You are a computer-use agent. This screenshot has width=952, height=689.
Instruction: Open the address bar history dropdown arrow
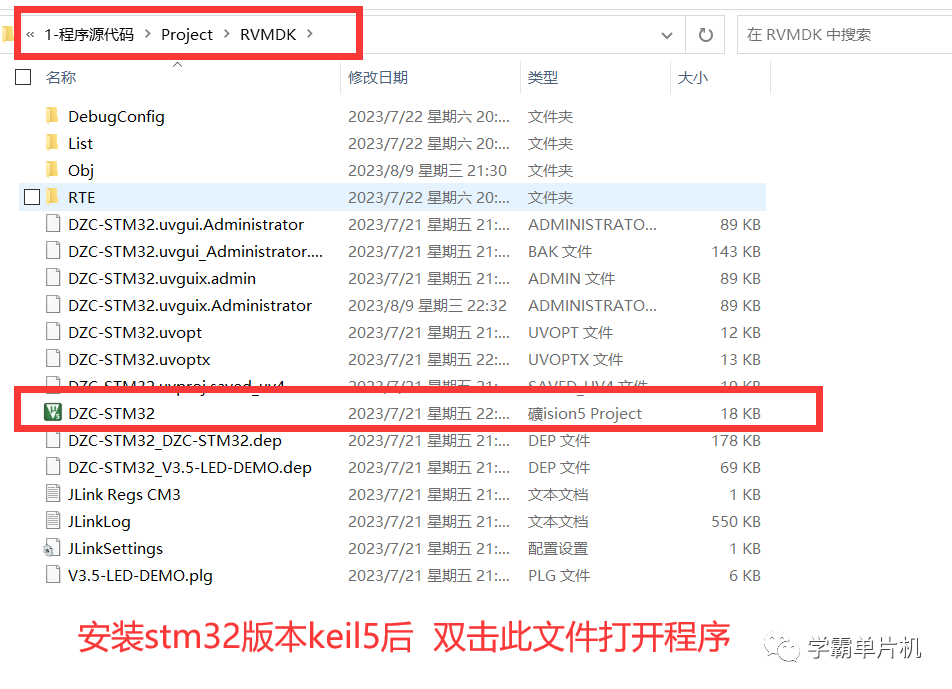(x=667, y=35)
